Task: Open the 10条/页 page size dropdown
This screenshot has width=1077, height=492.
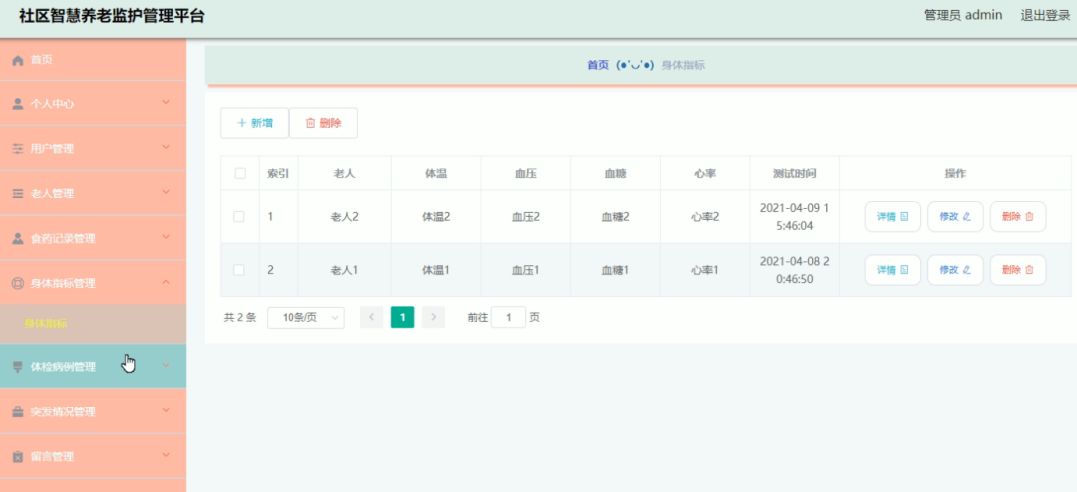Action: coord(306,317)
